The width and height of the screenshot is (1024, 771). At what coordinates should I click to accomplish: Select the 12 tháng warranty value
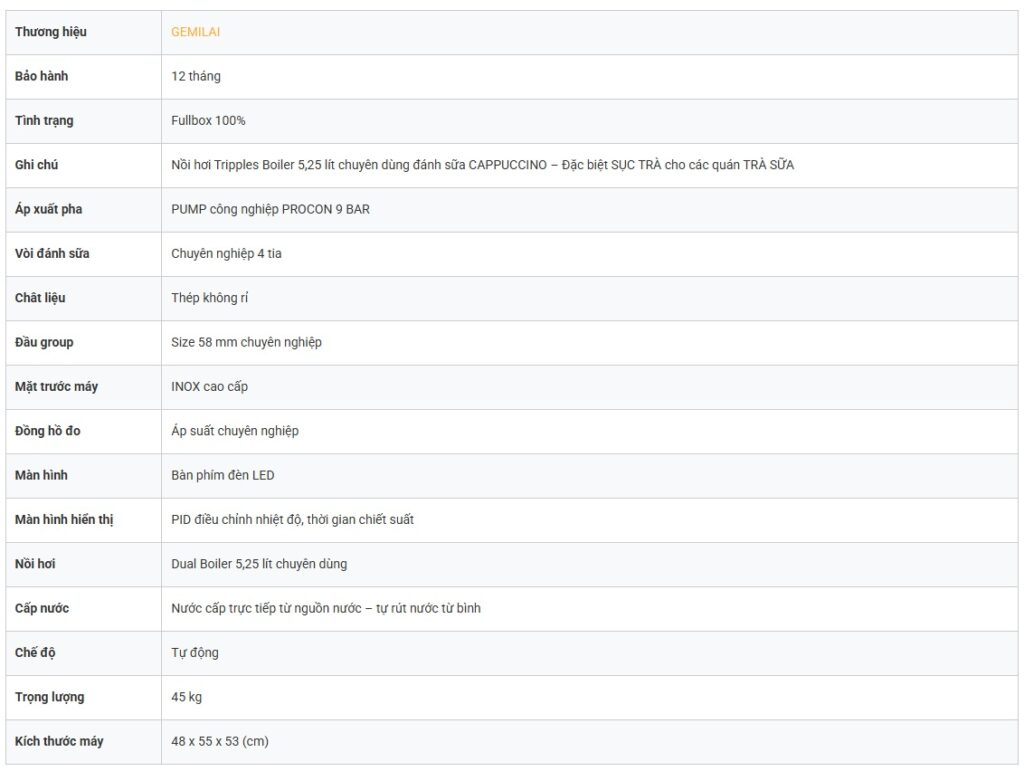click(196, 76)
